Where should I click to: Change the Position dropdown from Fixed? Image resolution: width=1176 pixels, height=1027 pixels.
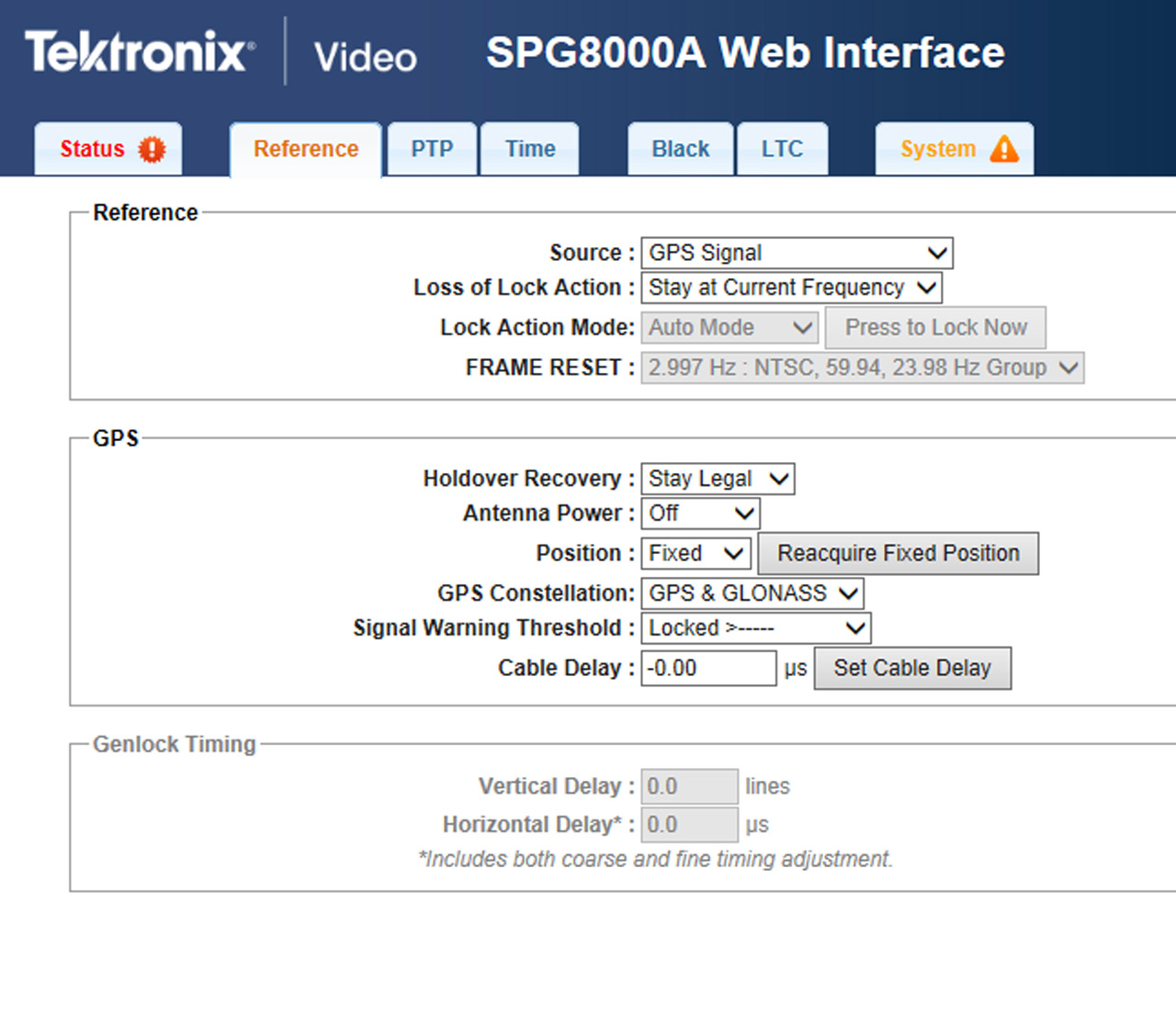pyautogui.click(x=695, y=553)
